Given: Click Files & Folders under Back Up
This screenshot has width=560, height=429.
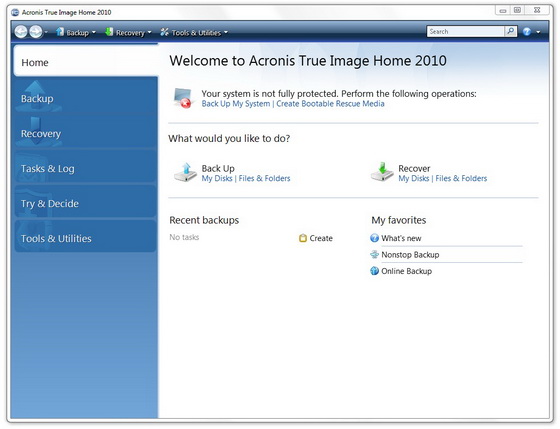Looking at the screenshot, I should (264, 178).
